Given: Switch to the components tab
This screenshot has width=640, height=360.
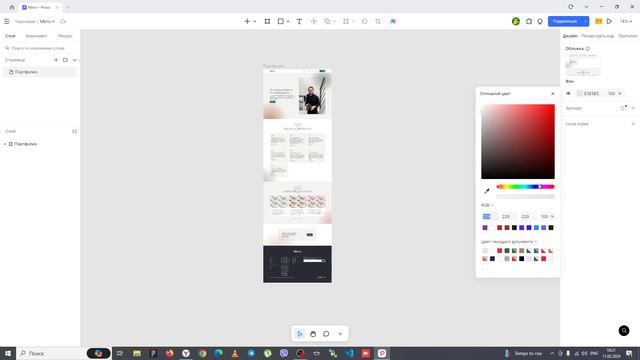Looking at the screenshot, I should [x=36, y=36].
